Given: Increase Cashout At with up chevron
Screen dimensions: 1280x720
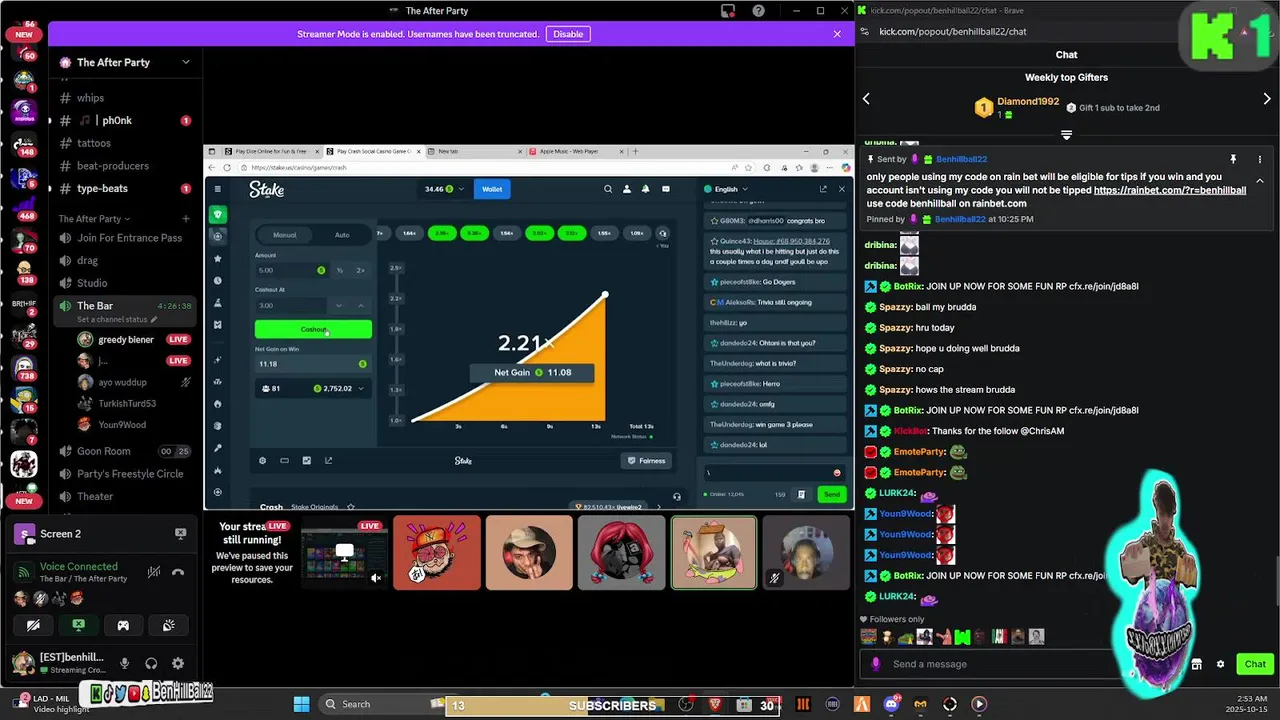Looking at the screenshot, I should point(360,305).
